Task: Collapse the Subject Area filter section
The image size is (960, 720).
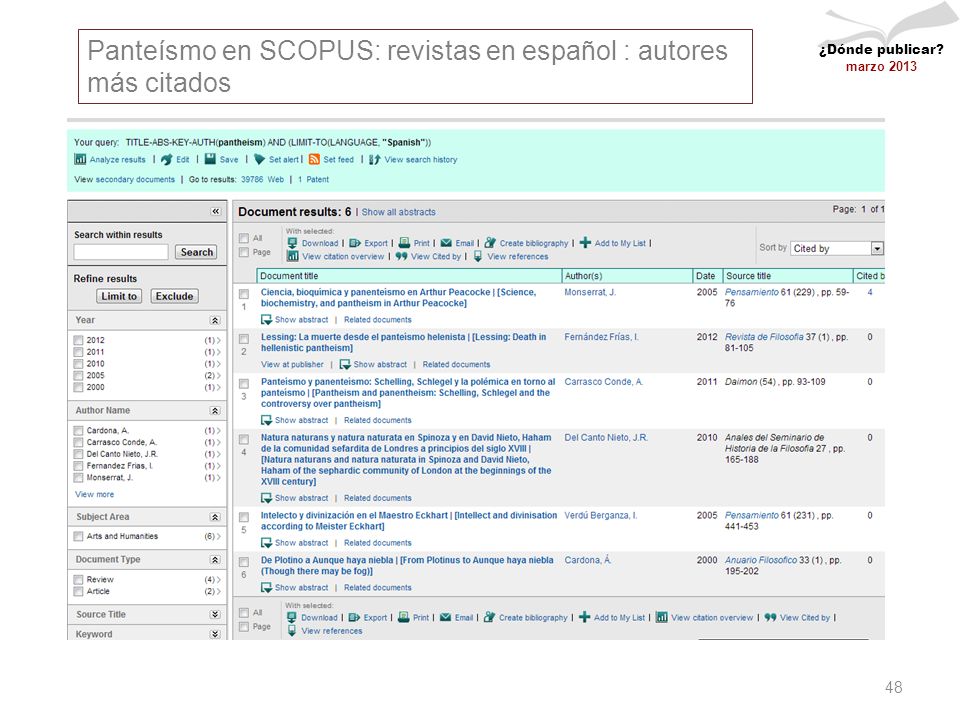Action: click(x=215, y=517)
